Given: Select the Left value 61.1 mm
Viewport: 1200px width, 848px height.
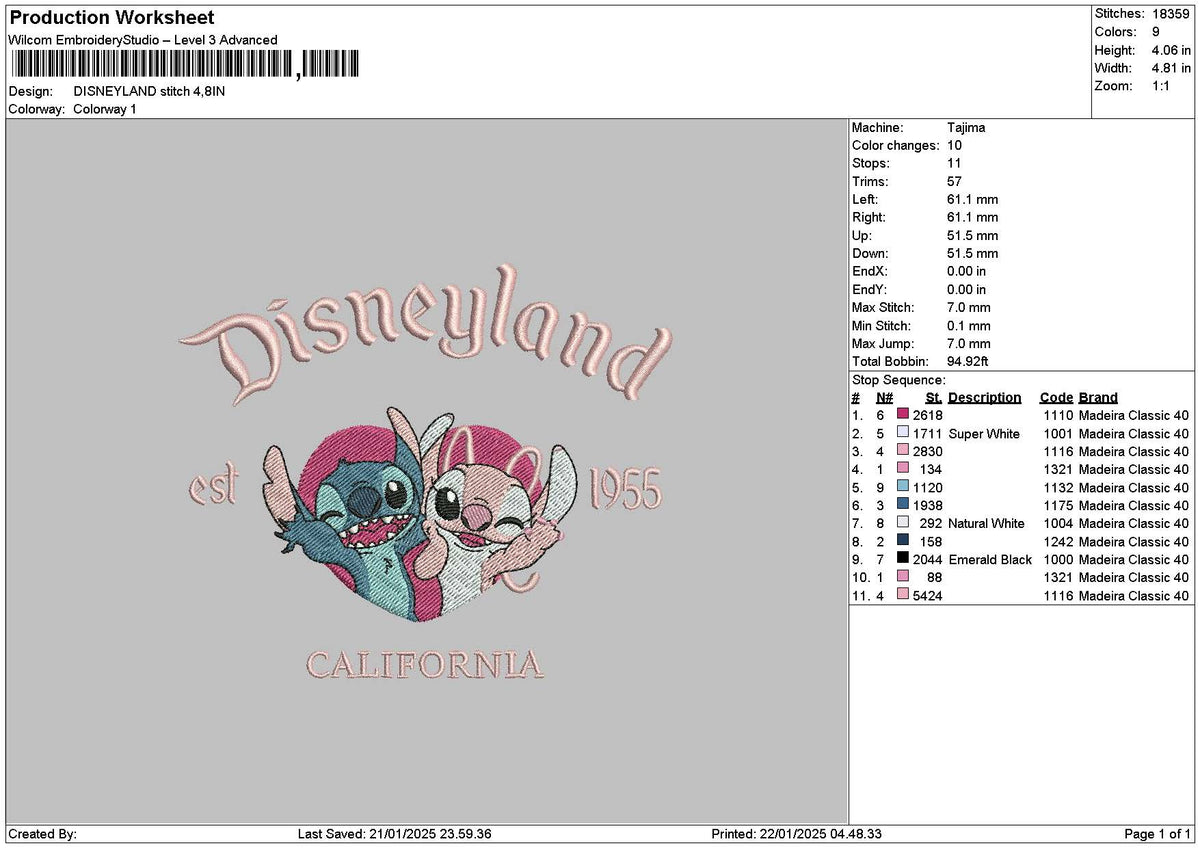Looking at the screenshot, I should [972, 200].
